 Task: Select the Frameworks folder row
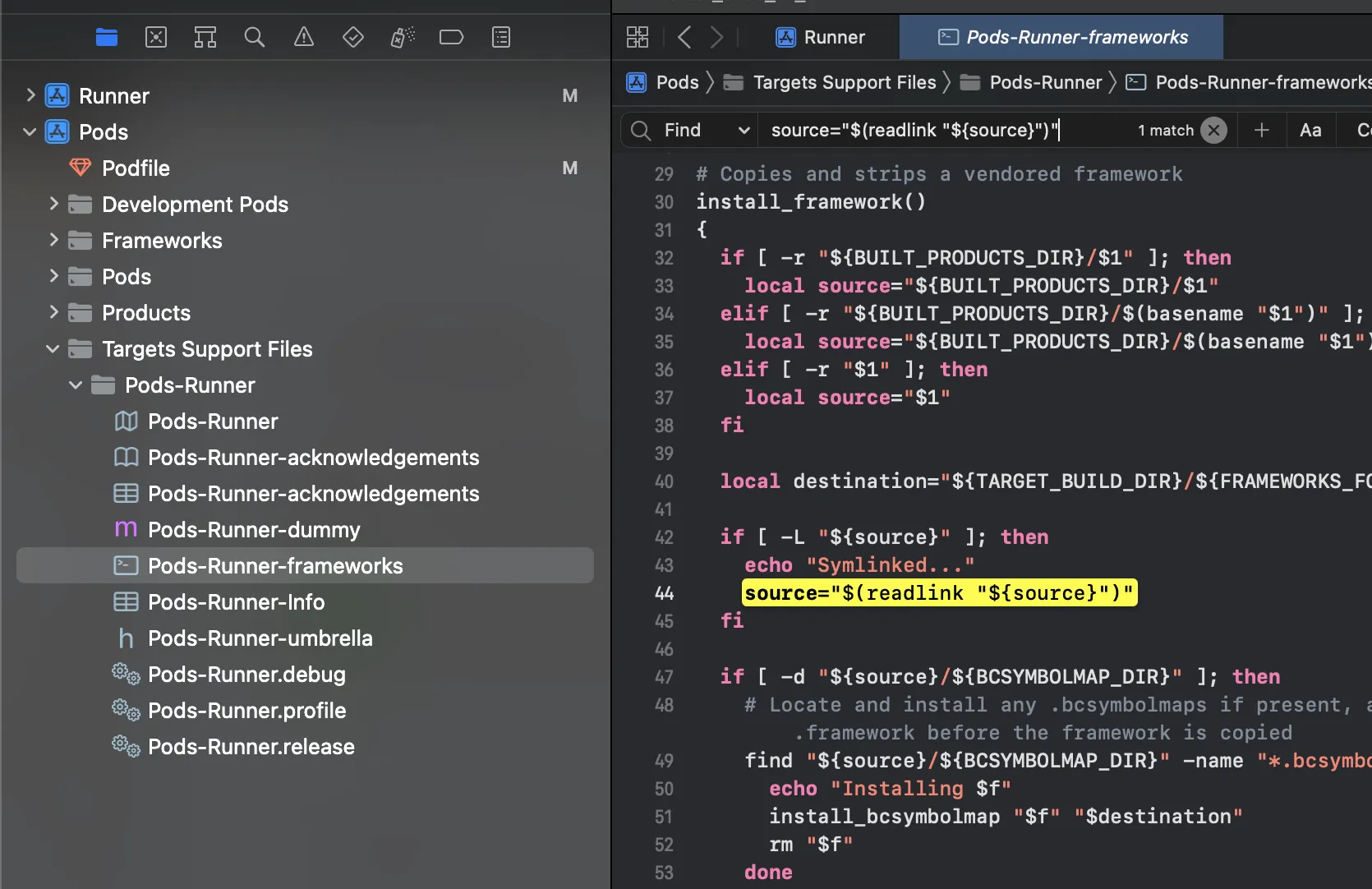(305, 240)
